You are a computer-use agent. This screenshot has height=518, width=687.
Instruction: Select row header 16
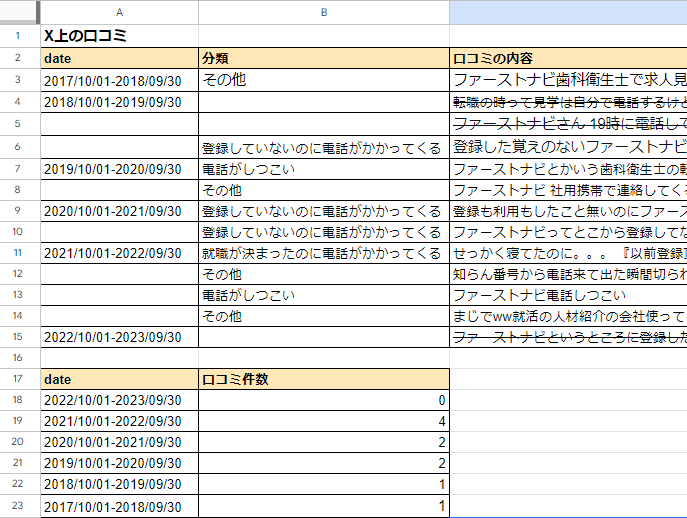[18, 358]
